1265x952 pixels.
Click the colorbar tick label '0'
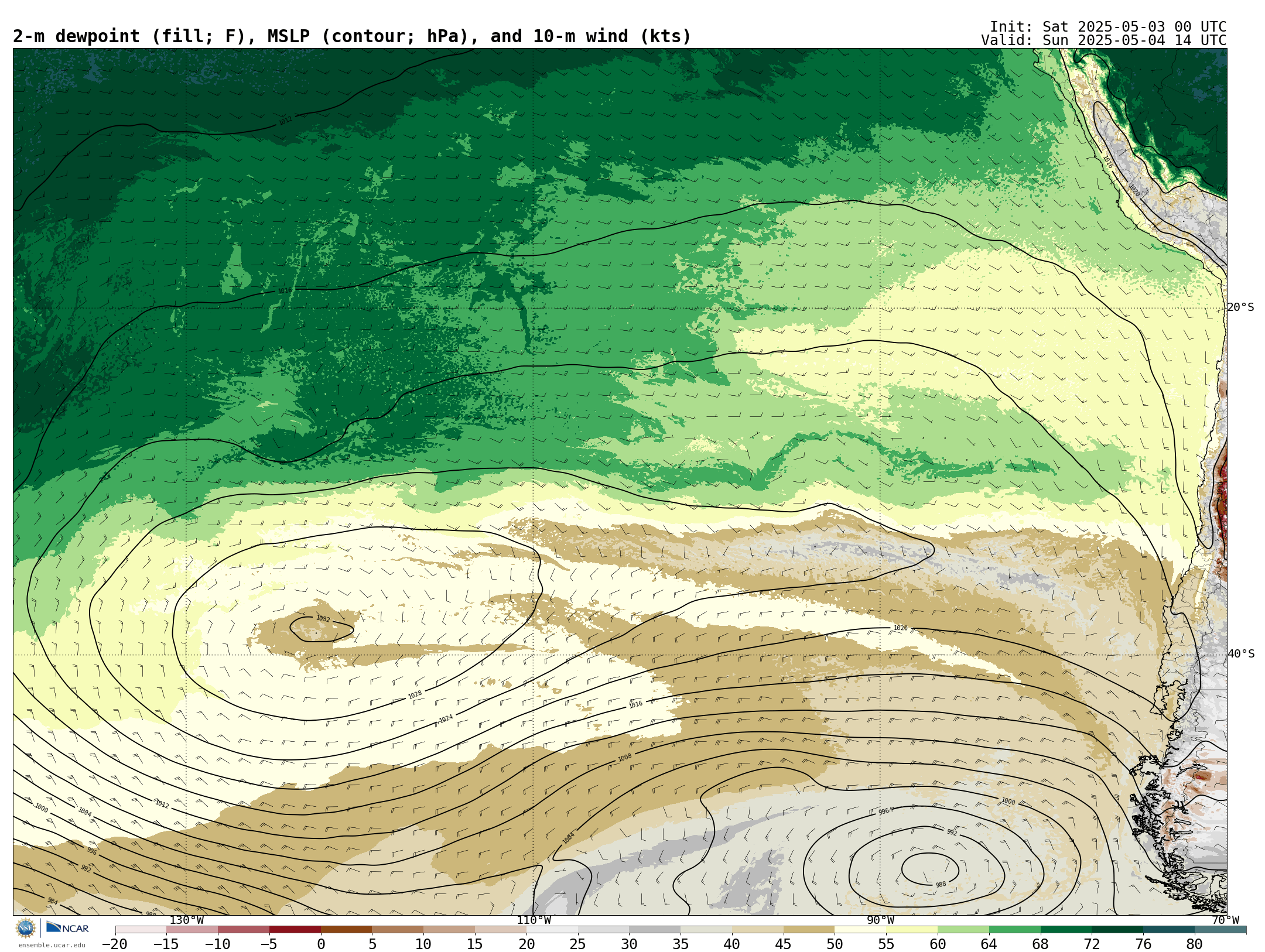point(321,944)
